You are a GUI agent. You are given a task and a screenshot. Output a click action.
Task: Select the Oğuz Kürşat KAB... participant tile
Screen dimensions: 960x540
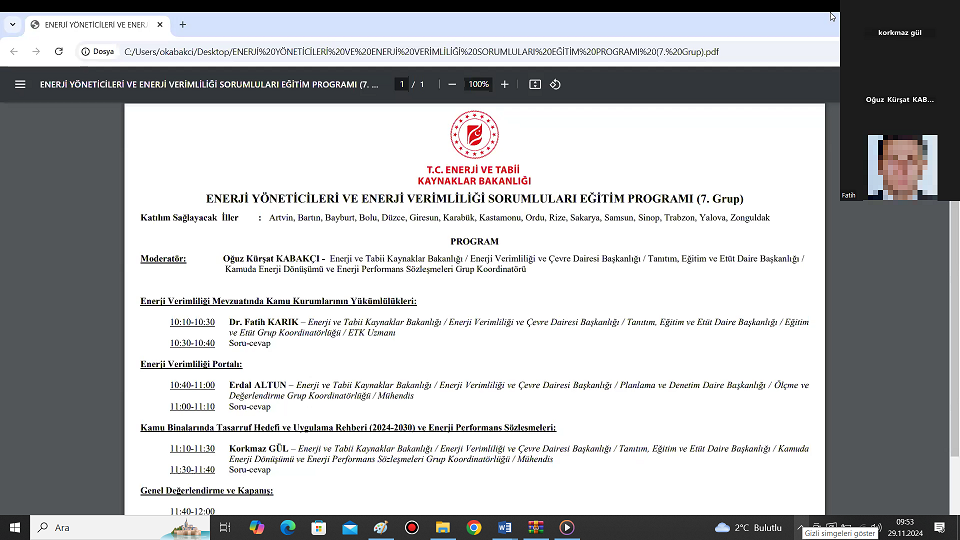click(900, 99)
